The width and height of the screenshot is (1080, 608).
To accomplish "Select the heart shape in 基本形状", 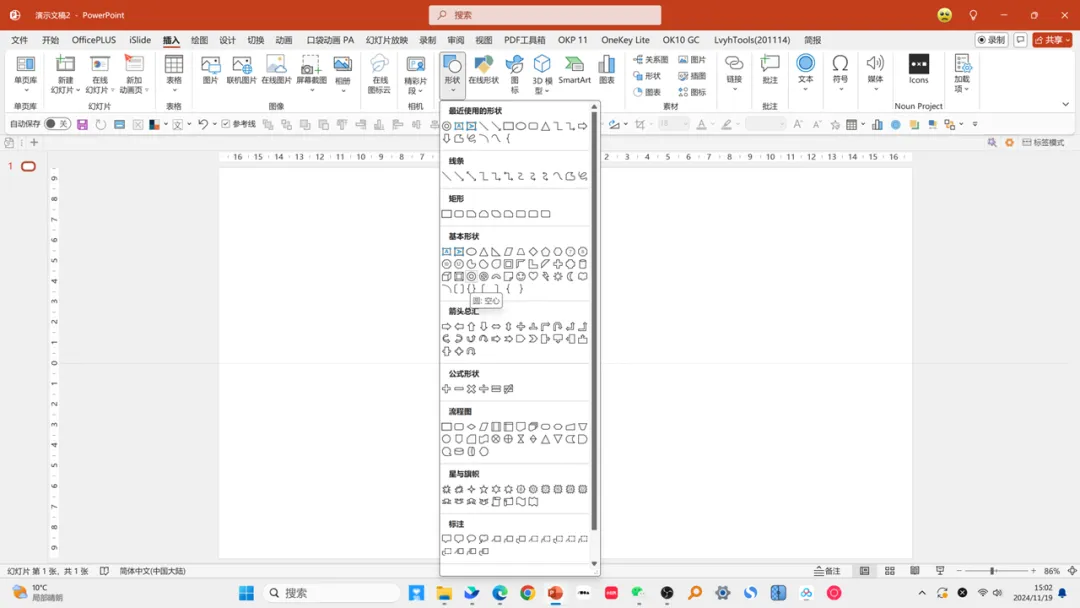I will click(533, 276).
